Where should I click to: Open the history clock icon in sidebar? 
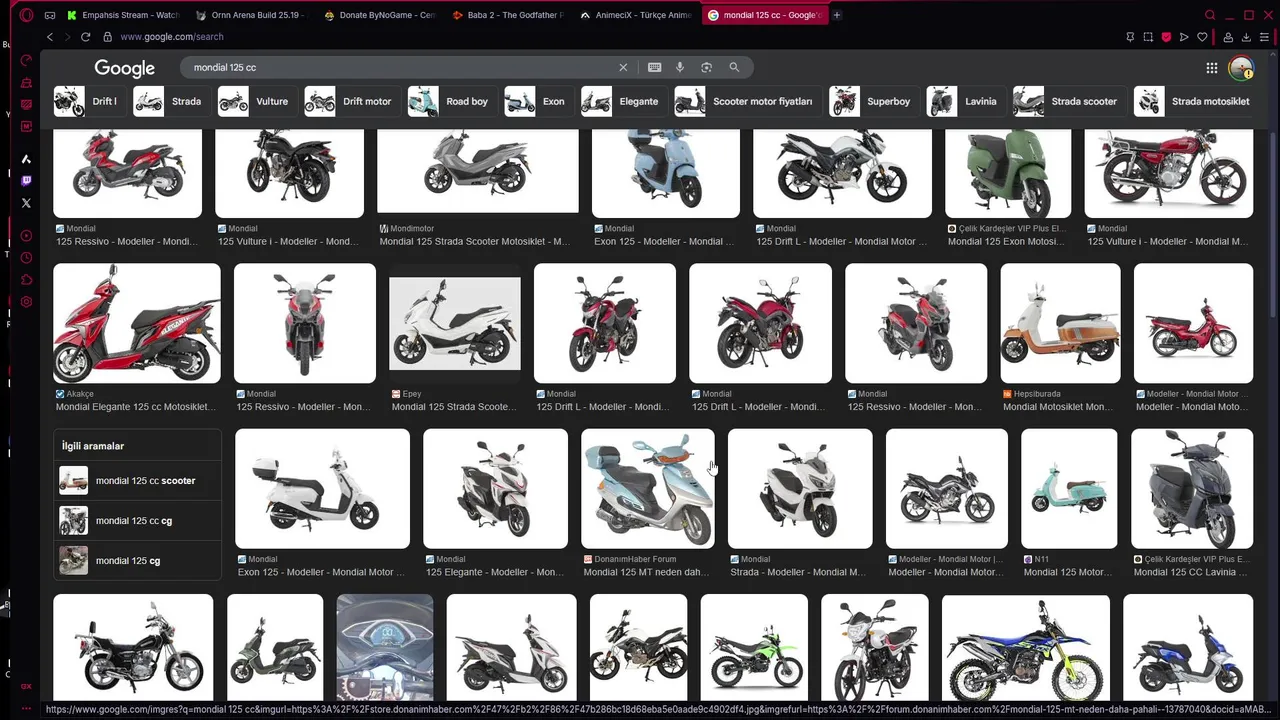tap(26, 258)
